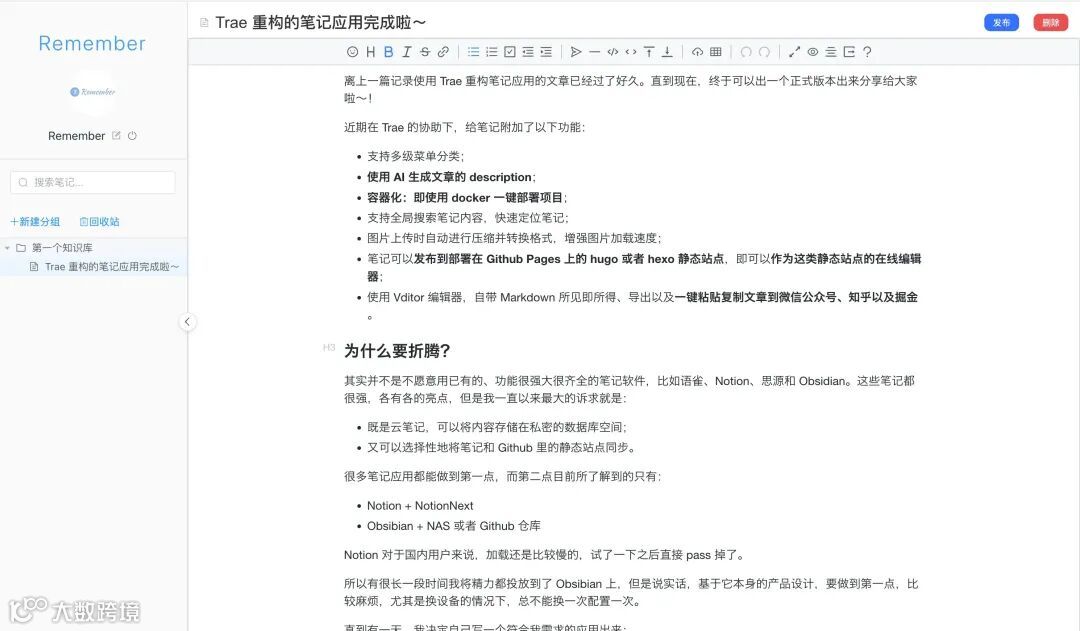The height and width of the screenshot is (631, 1080).
Task: Click the document icon beside title
Action: click(x=204, y=23)
